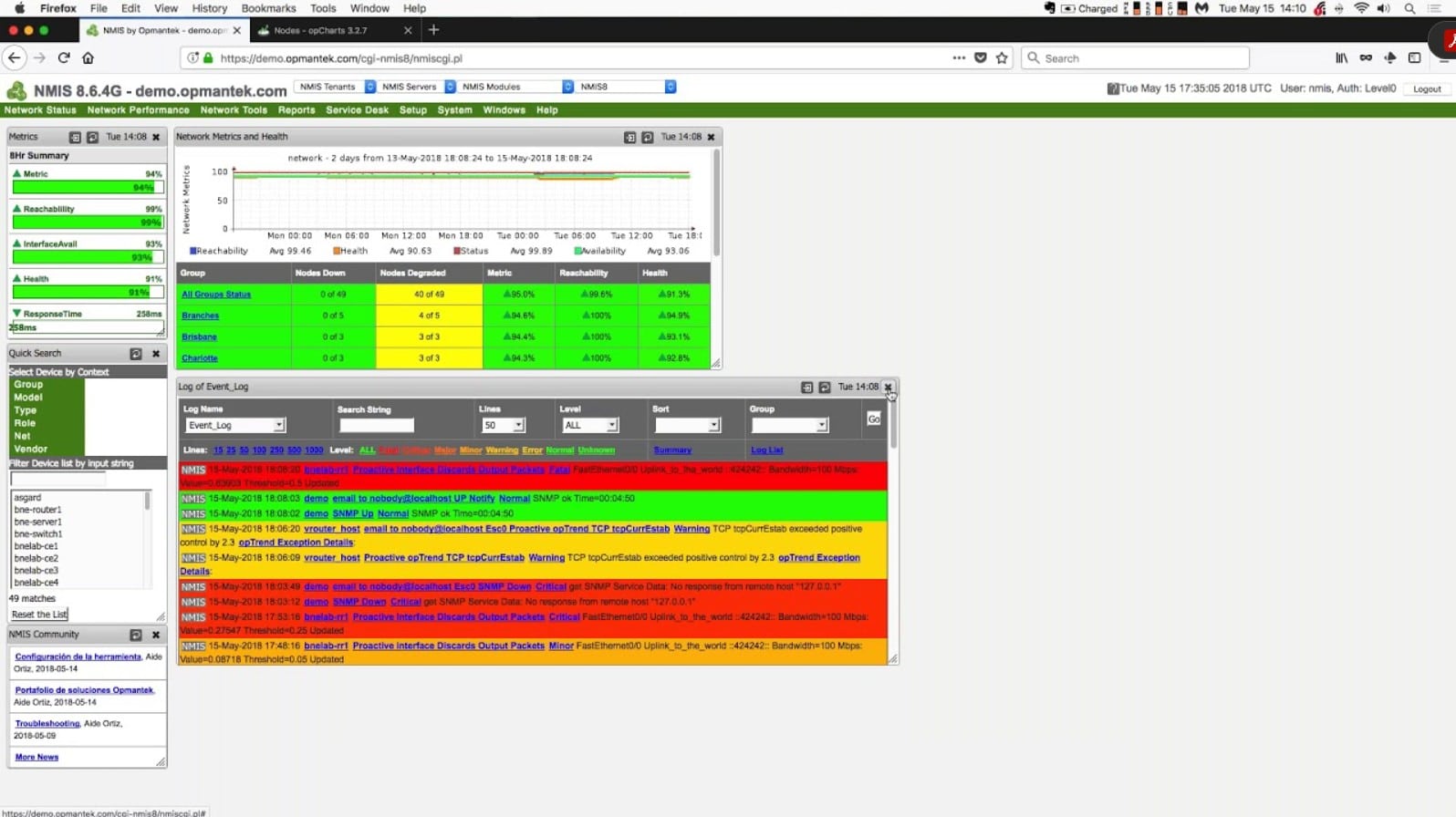Bookmark this page with the star icon
Viewport: 1456px width, 817px height.
point(1002,57)
